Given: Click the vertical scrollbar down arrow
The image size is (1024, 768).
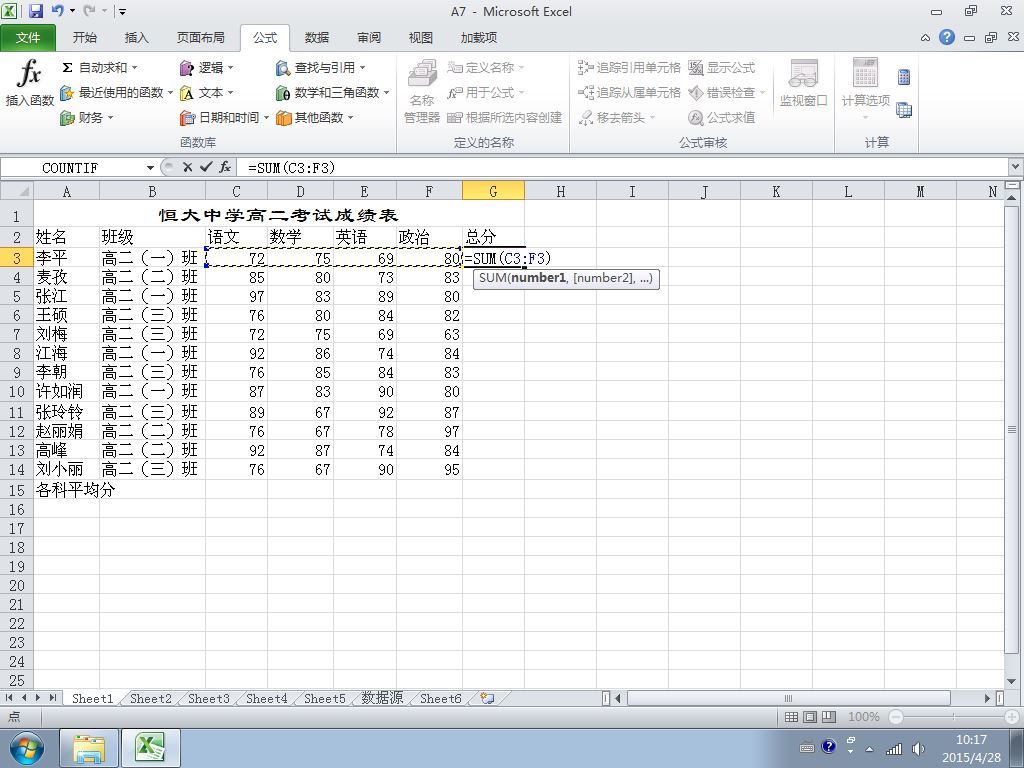Looking at the screenshot, I should click(x=1012, y=681).
